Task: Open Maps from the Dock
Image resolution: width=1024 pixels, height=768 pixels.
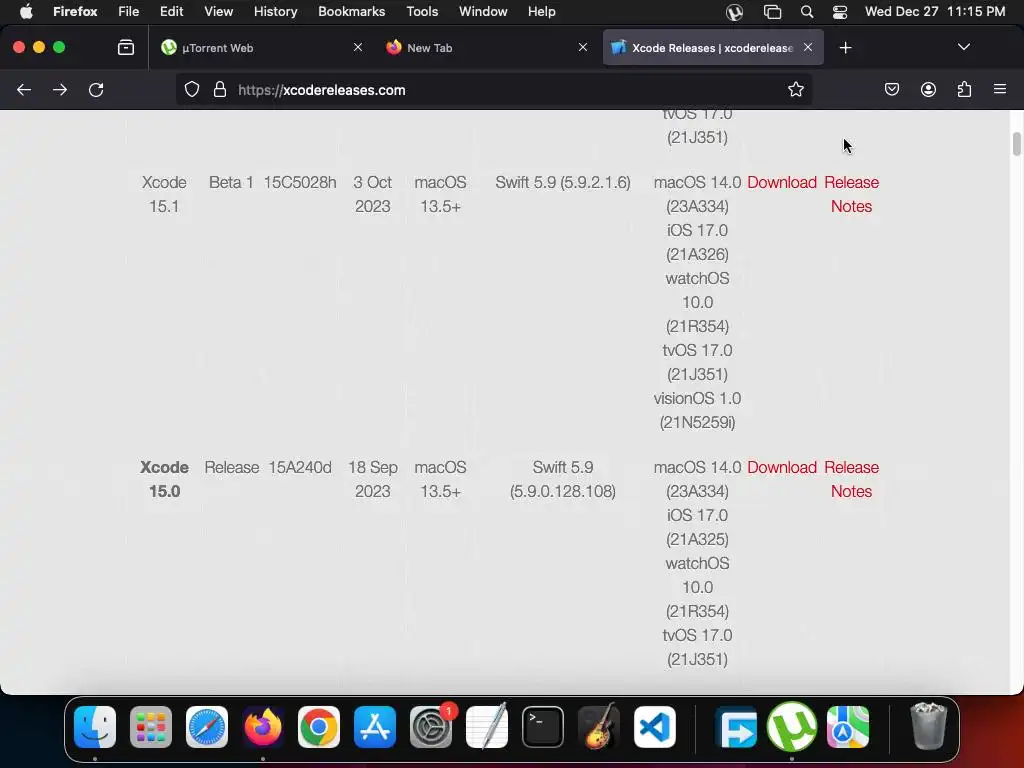Action: click(848, 727)
